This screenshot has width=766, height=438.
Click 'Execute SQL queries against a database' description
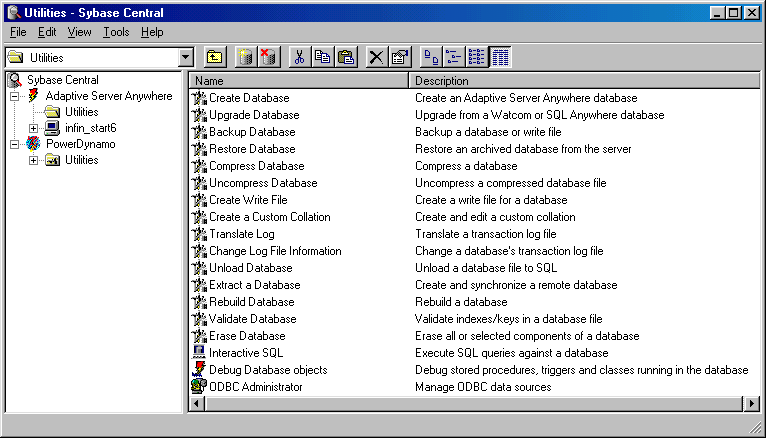(511, 353)
